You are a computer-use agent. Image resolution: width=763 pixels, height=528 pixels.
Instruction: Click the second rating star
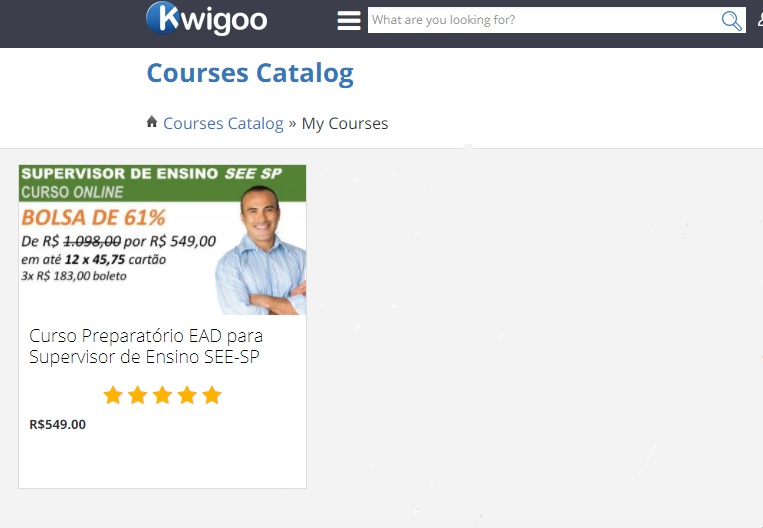138,395
